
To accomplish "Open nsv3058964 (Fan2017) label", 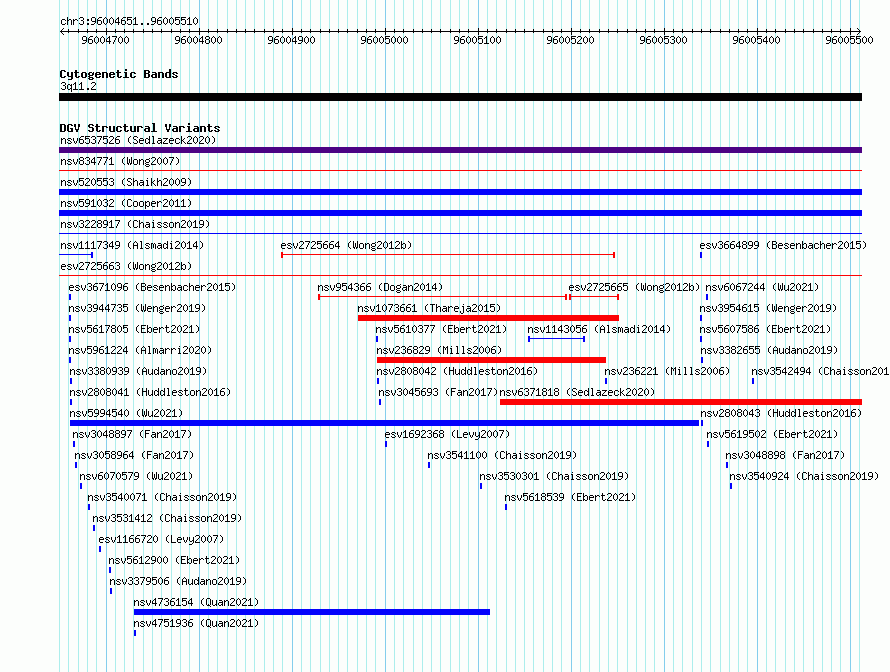I will [134, 455].
